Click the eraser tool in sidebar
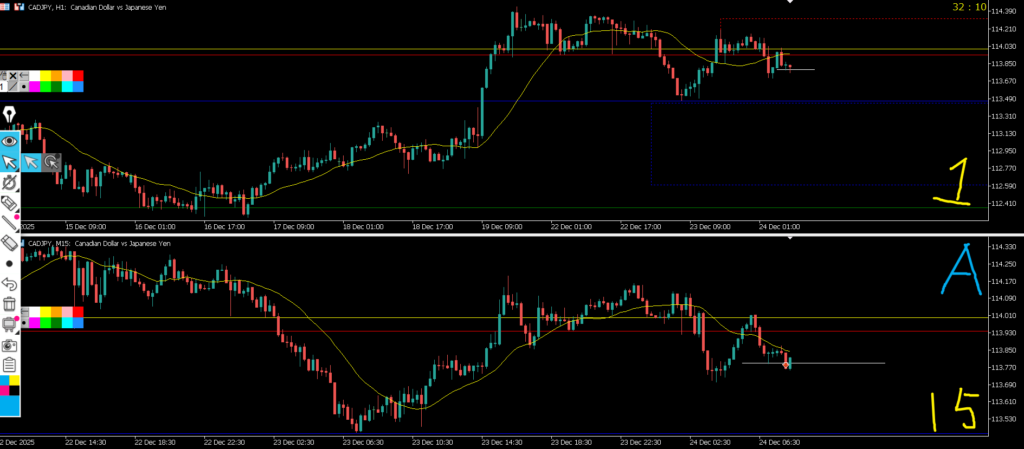 [10, 242]
